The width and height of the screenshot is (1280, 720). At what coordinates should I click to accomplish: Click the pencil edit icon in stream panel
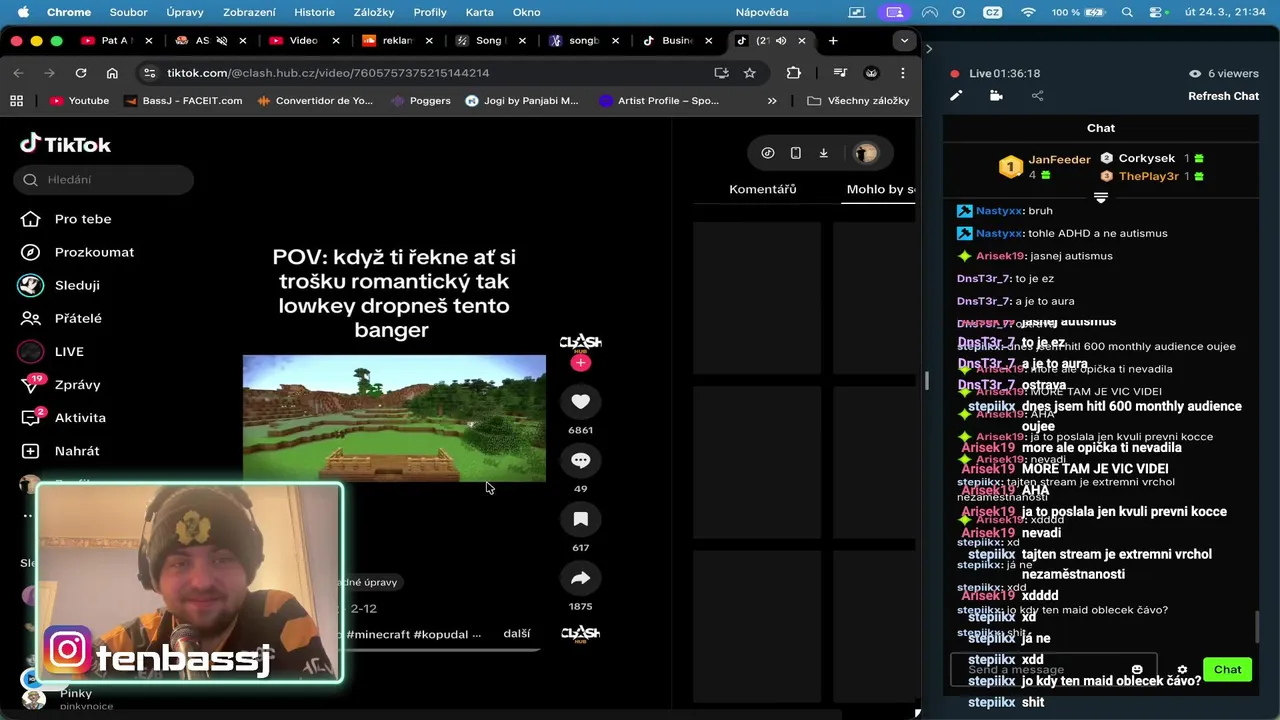tap(956, 96)
